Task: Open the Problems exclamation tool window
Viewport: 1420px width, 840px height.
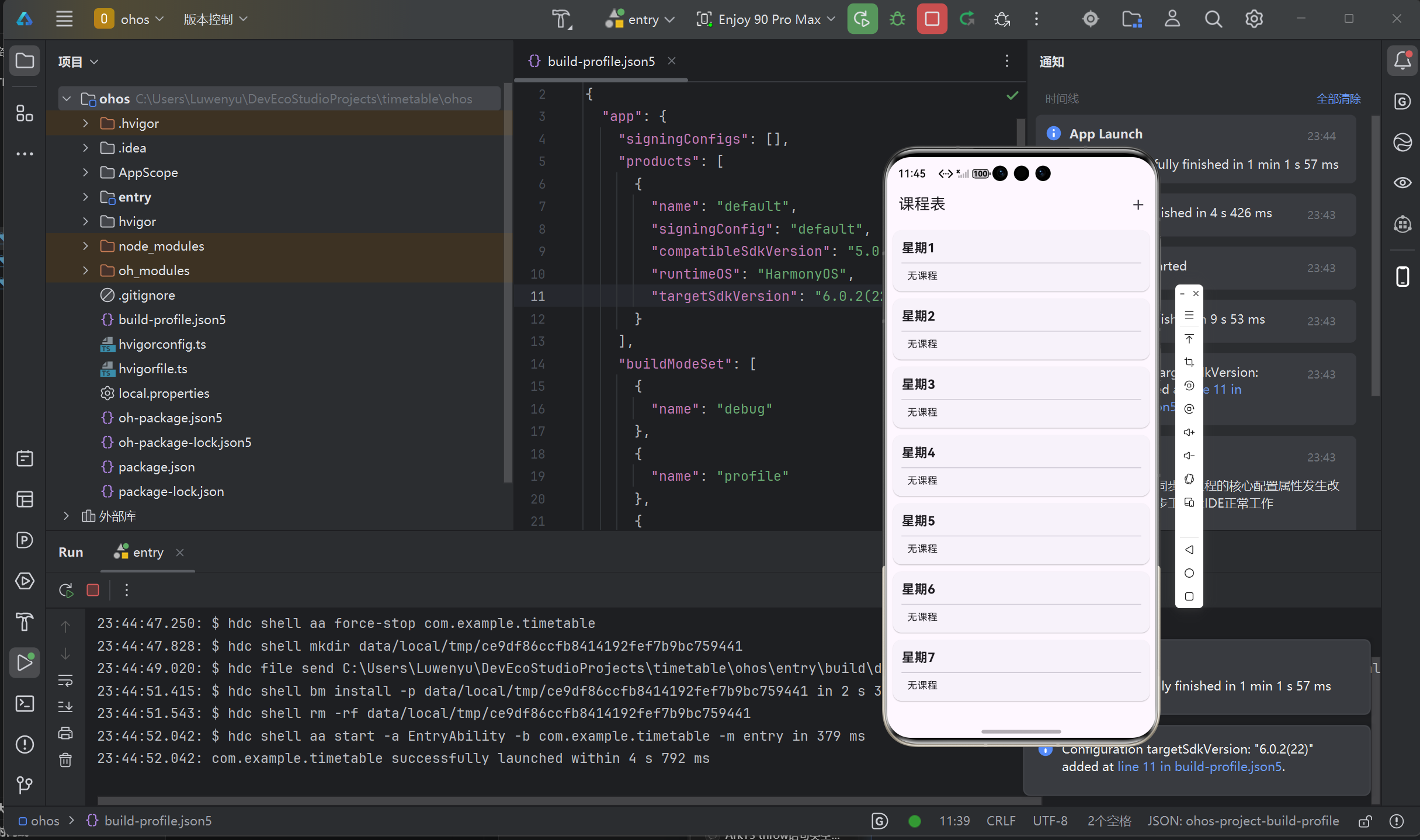Action: pos(25,744)
